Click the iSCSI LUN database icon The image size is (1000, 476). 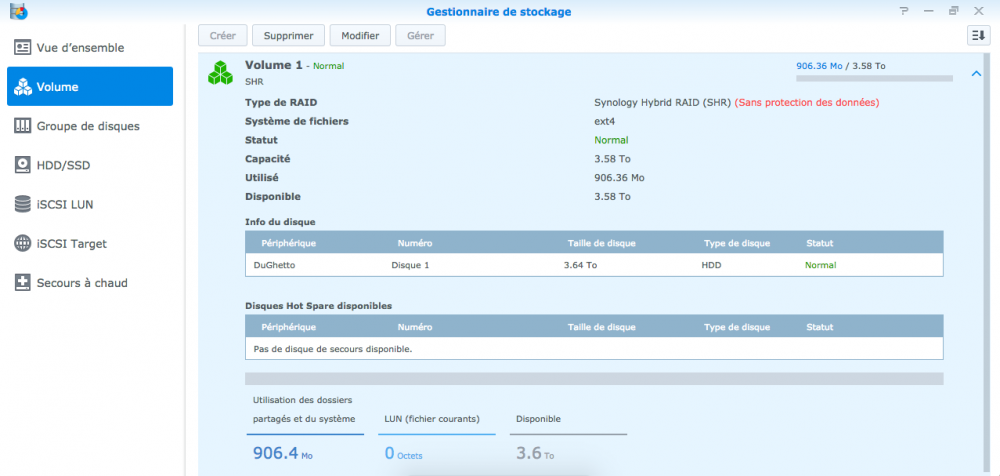(23, 204)
